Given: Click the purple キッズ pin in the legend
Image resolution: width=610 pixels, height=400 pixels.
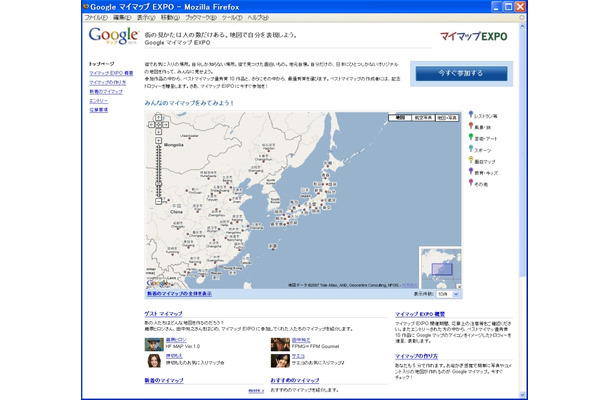Looking at the screenshot, I should [x=471, y=171].
